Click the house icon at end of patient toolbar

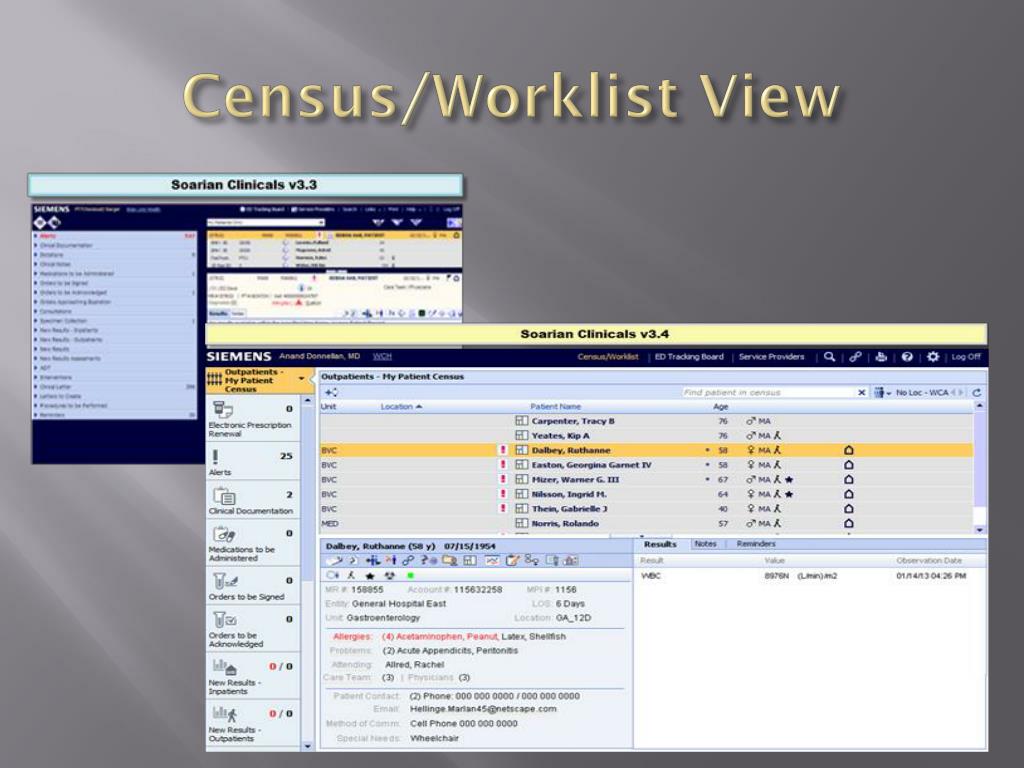point(570,560)
